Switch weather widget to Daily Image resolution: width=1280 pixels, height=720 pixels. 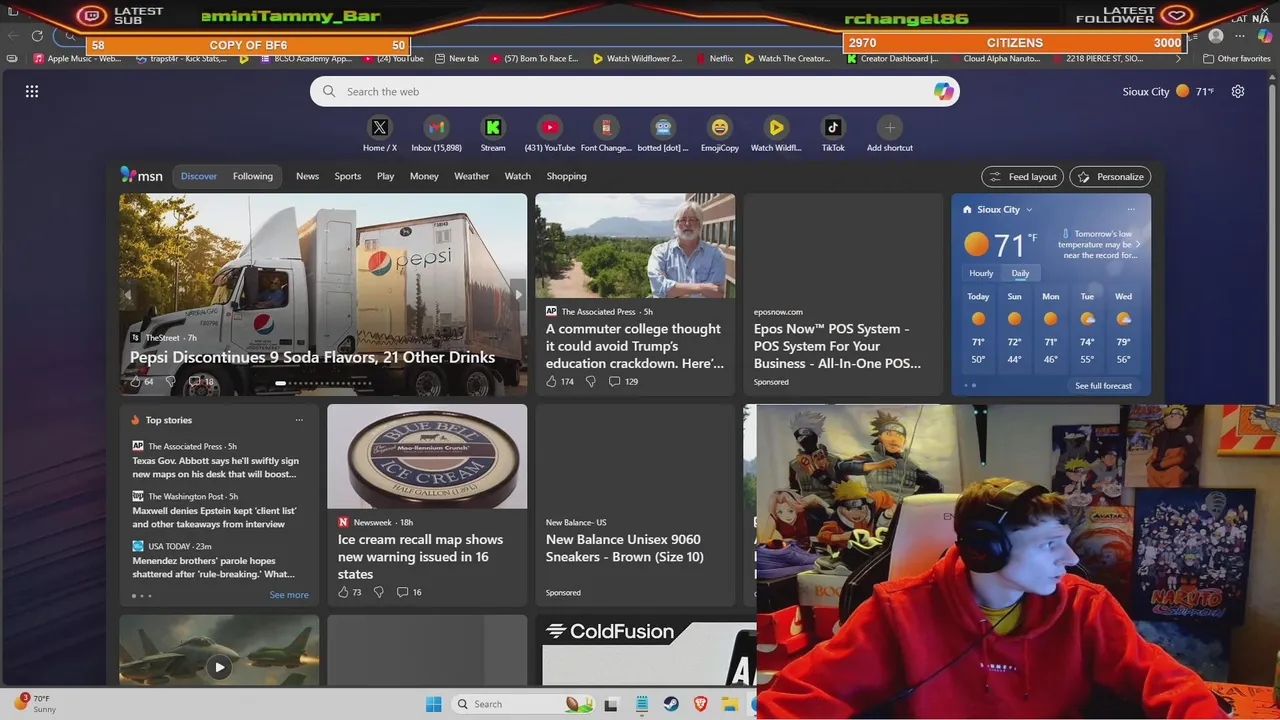[x=1020, y=273]
